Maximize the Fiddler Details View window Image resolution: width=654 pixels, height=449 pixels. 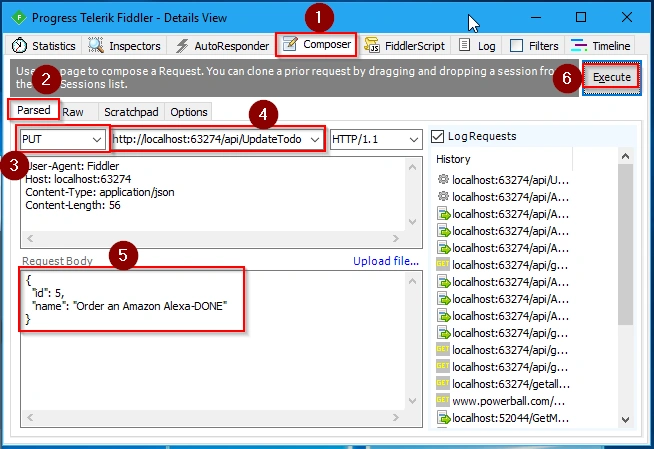click(x=581, y=18)
